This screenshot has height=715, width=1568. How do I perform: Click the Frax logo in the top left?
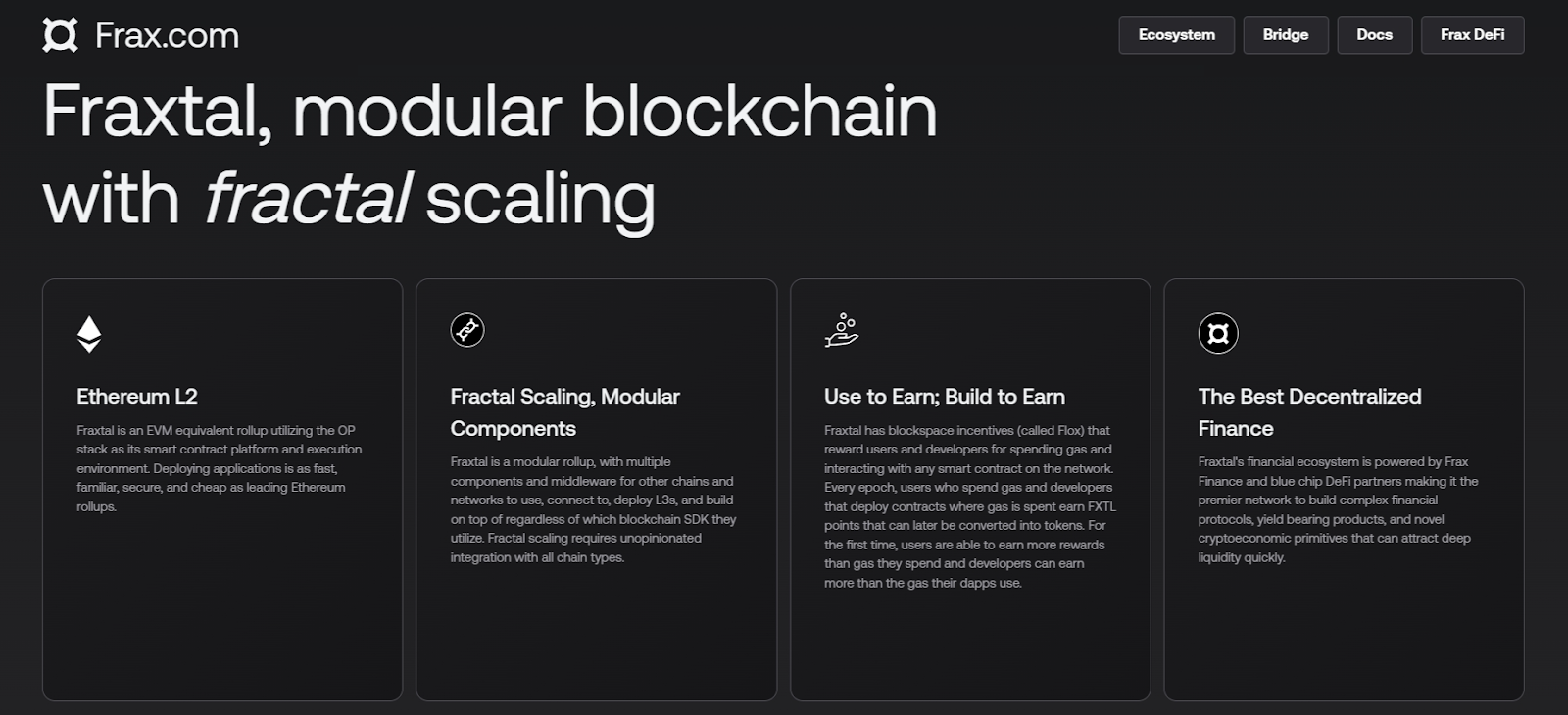click(x=60, y=34)
